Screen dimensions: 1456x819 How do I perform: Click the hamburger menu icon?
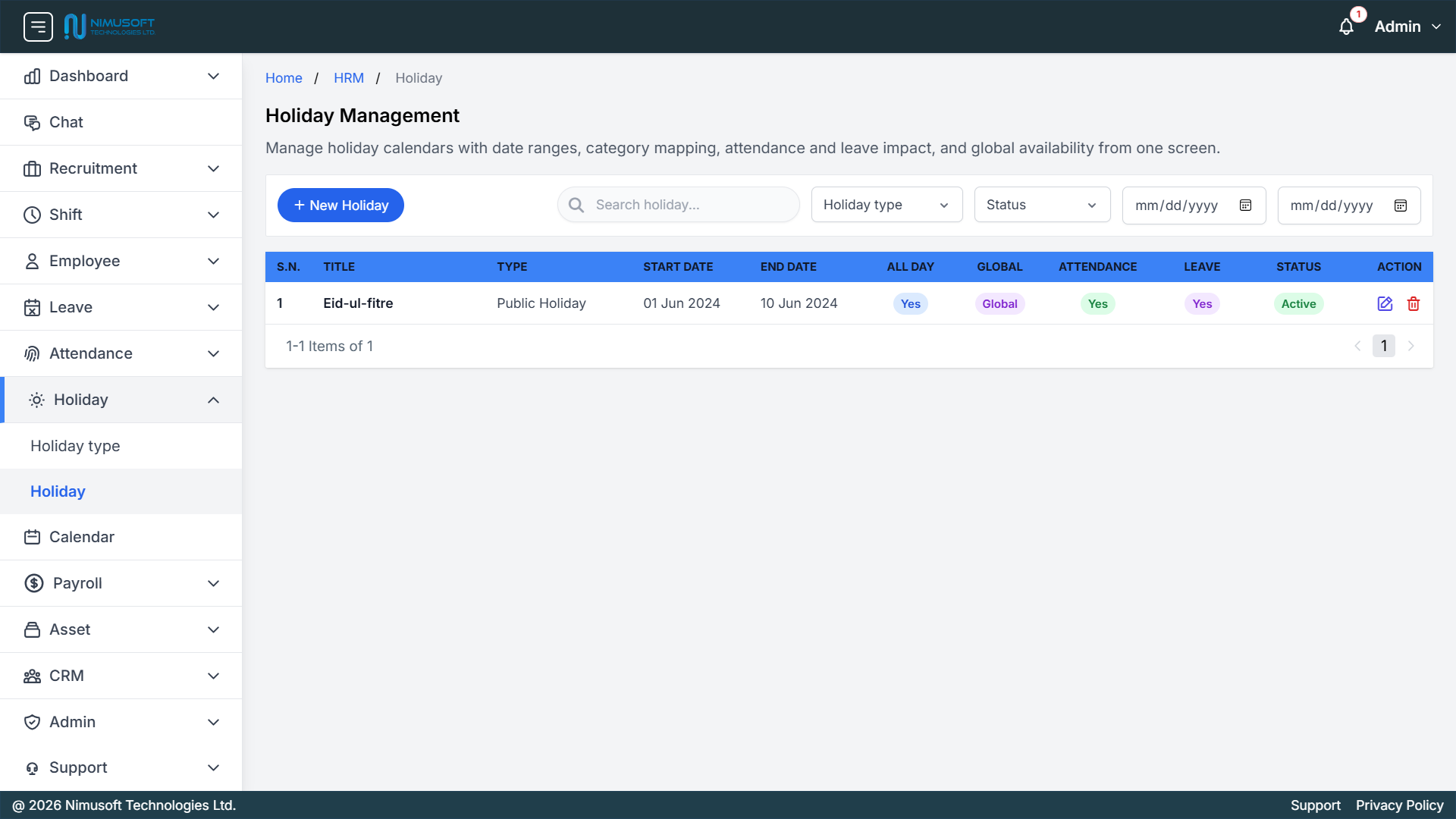(38, 26)
